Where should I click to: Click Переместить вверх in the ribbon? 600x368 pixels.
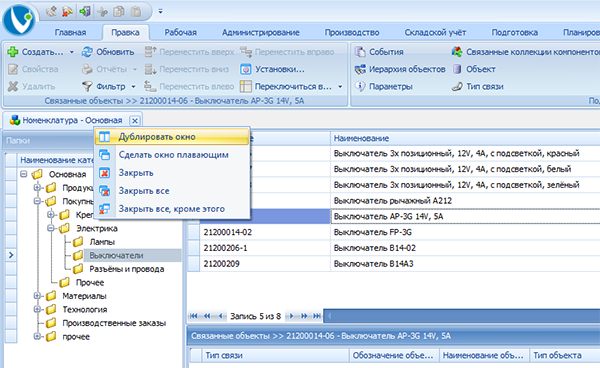[x=189, y=52]
